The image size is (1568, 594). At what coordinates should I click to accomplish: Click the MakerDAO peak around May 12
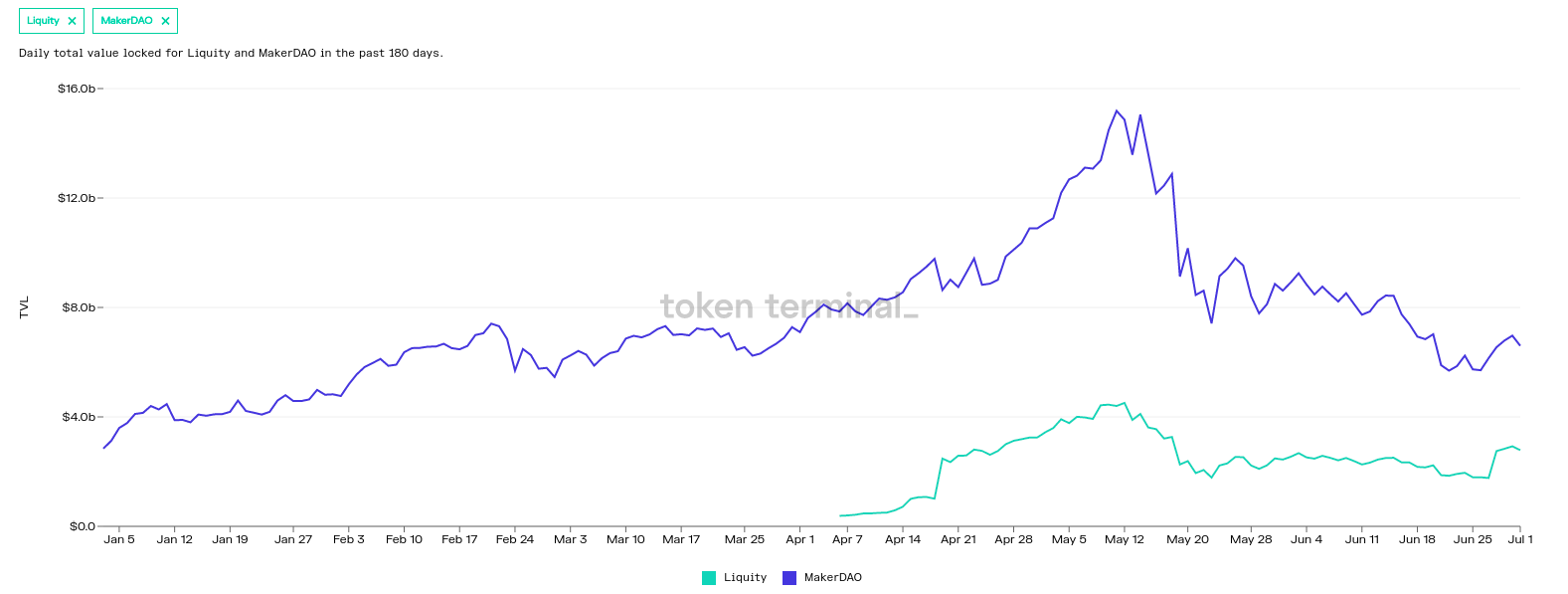tap(1116, 109)
